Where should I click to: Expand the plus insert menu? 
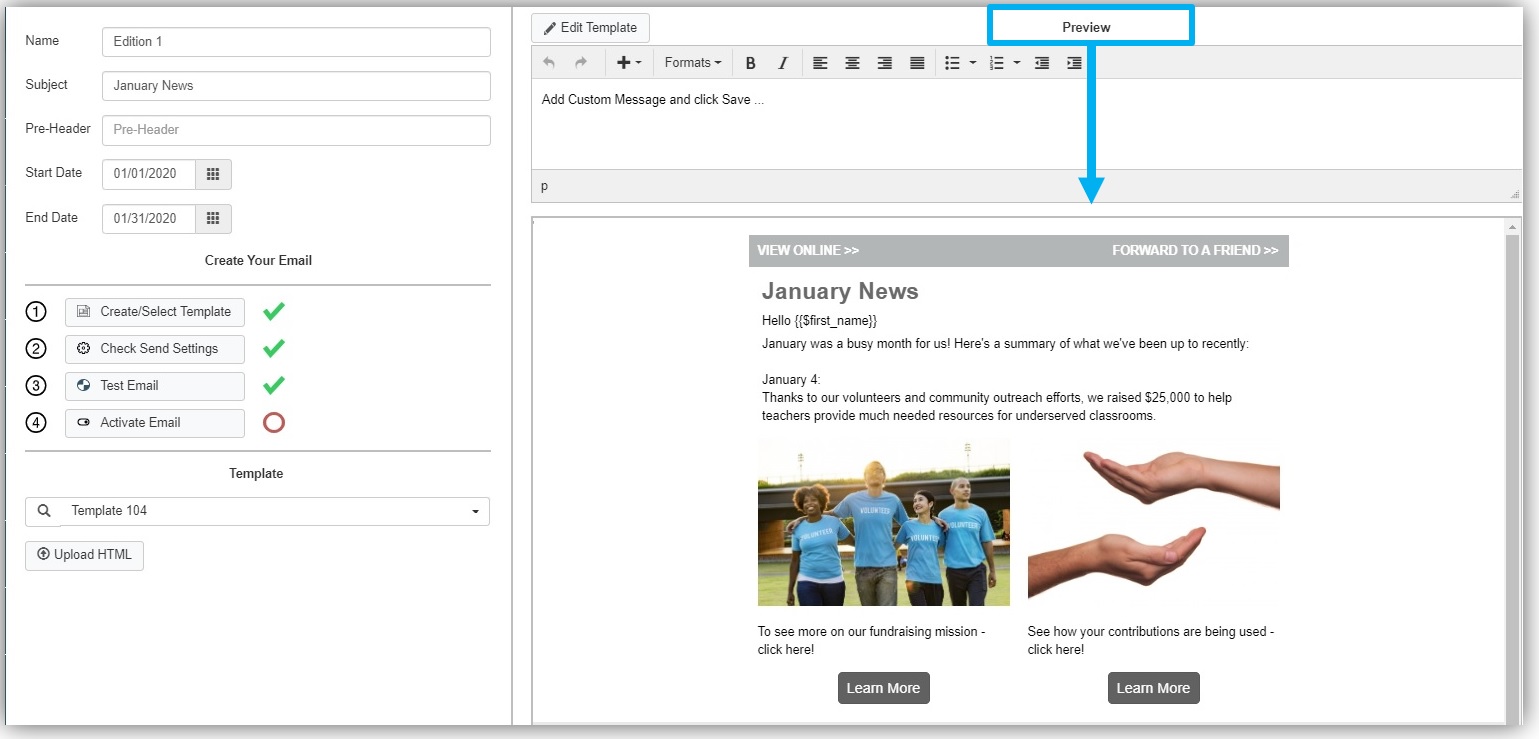pyautogui.click(x=629, y=63)
